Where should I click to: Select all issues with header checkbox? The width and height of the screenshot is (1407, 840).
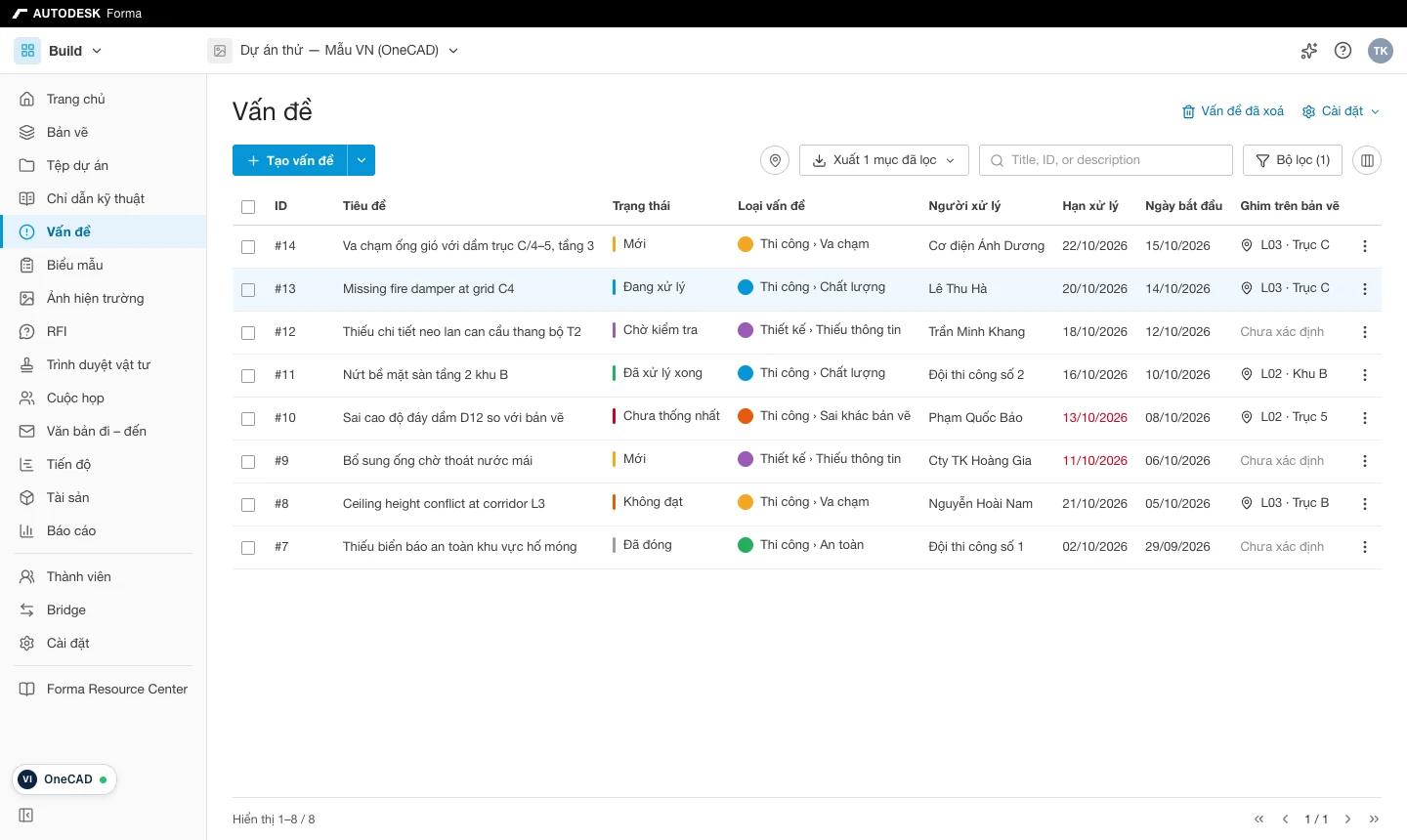pos(248,207)
